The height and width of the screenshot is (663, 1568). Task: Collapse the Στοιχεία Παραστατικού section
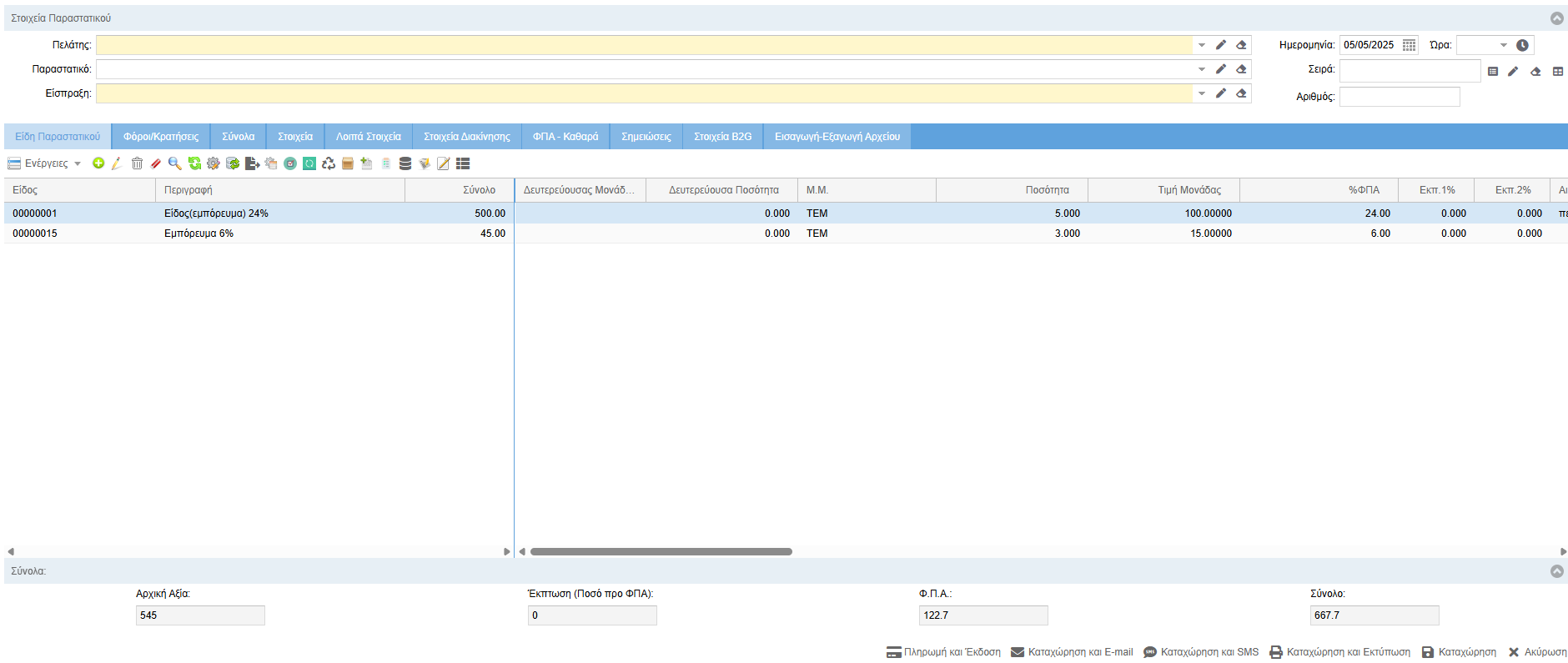point(1556,18)
